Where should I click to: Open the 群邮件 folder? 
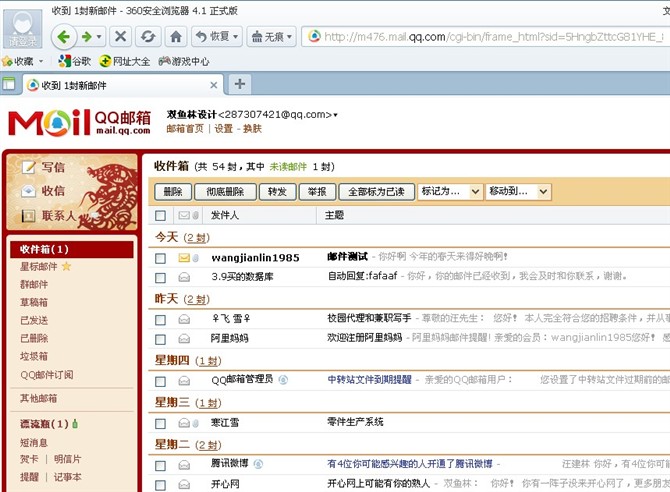click(x=34, y=284)
